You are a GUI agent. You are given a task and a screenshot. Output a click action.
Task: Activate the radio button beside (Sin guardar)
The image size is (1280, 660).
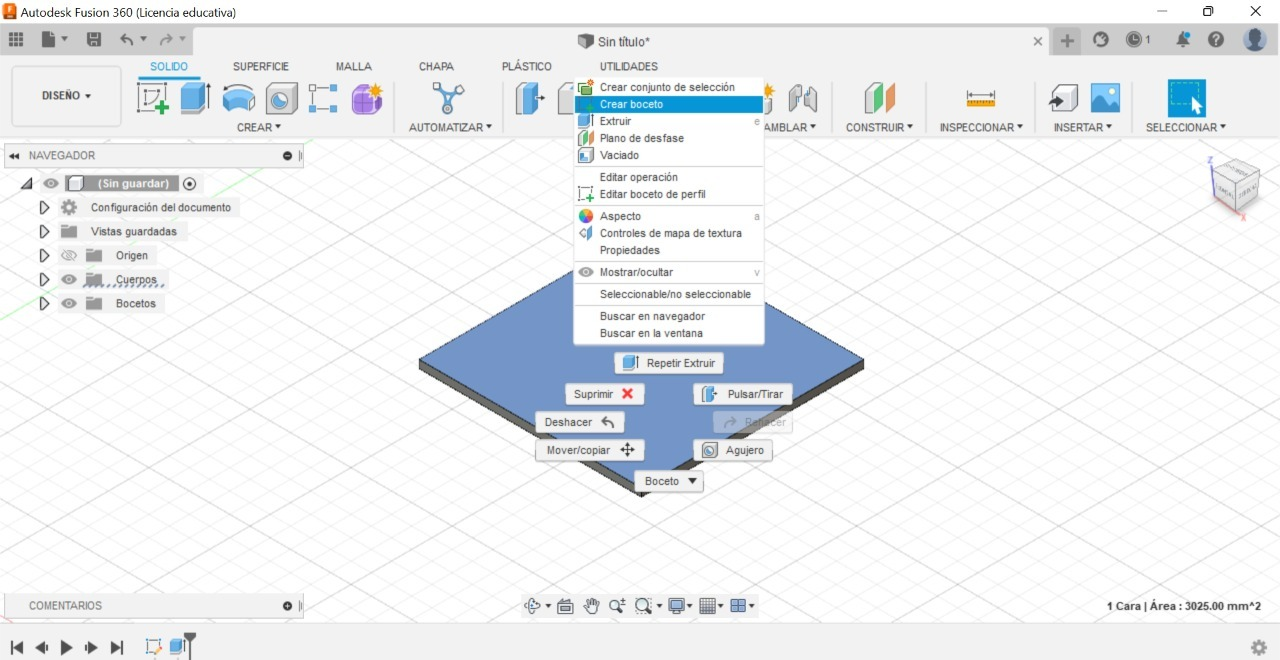pos(189,183)
